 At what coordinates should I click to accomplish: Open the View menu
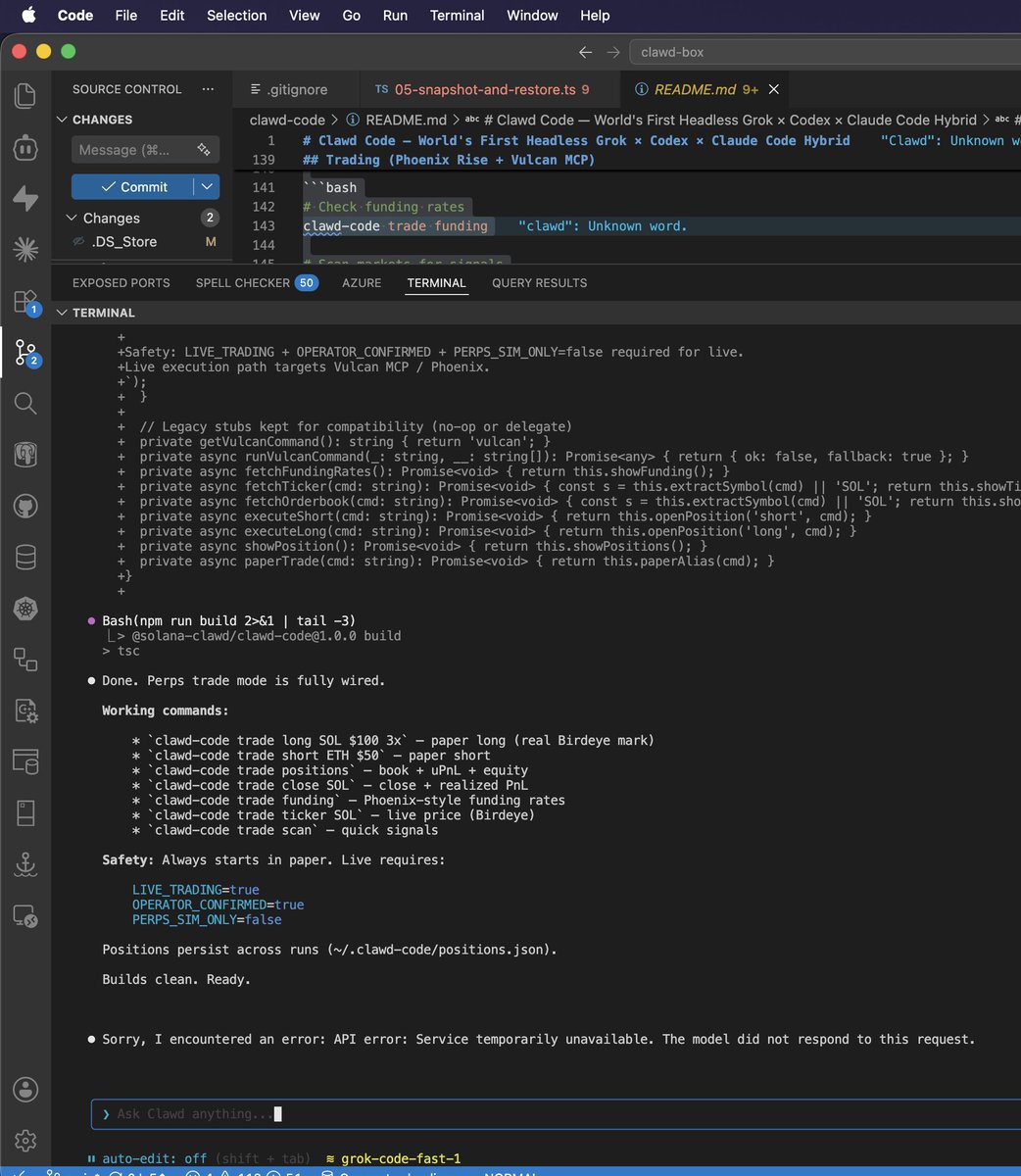[305, 15]
